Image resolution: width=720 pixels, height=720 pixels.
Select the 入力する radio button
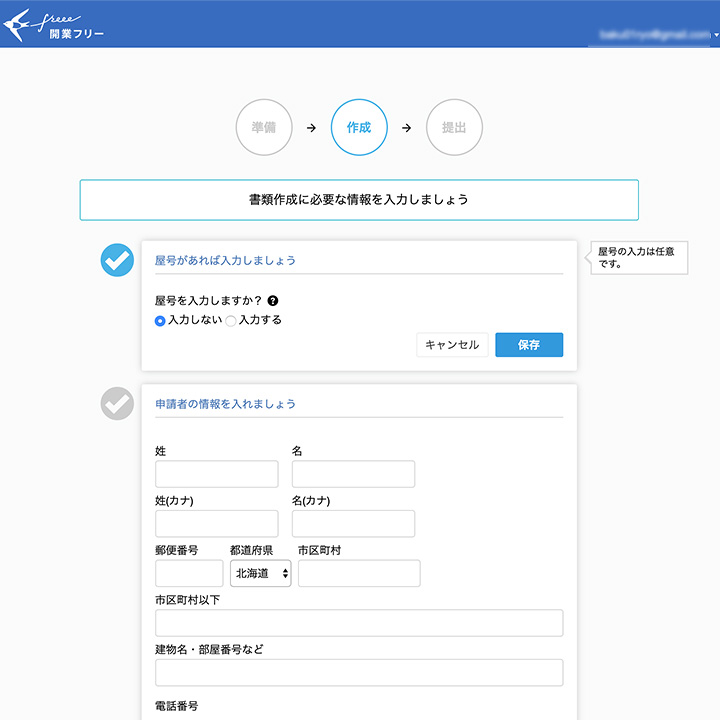231,321
